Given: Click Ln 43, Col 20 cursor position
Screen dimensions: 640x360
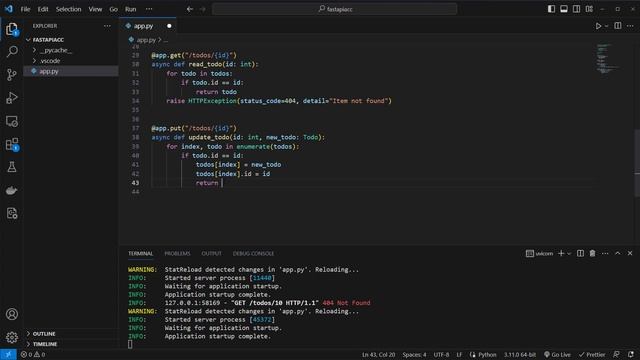Looking at the screenshot, I should tap(378, 355).
